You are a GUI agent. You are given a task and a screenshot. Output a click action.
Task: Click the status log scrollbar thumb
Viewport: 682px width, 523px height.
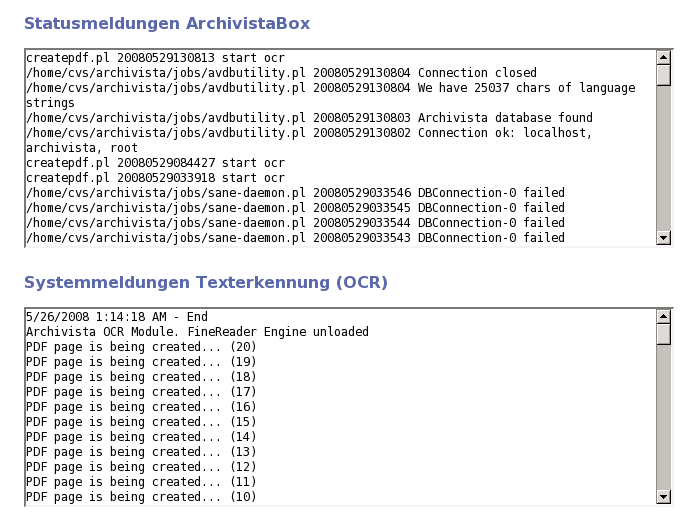pos(663,75)
